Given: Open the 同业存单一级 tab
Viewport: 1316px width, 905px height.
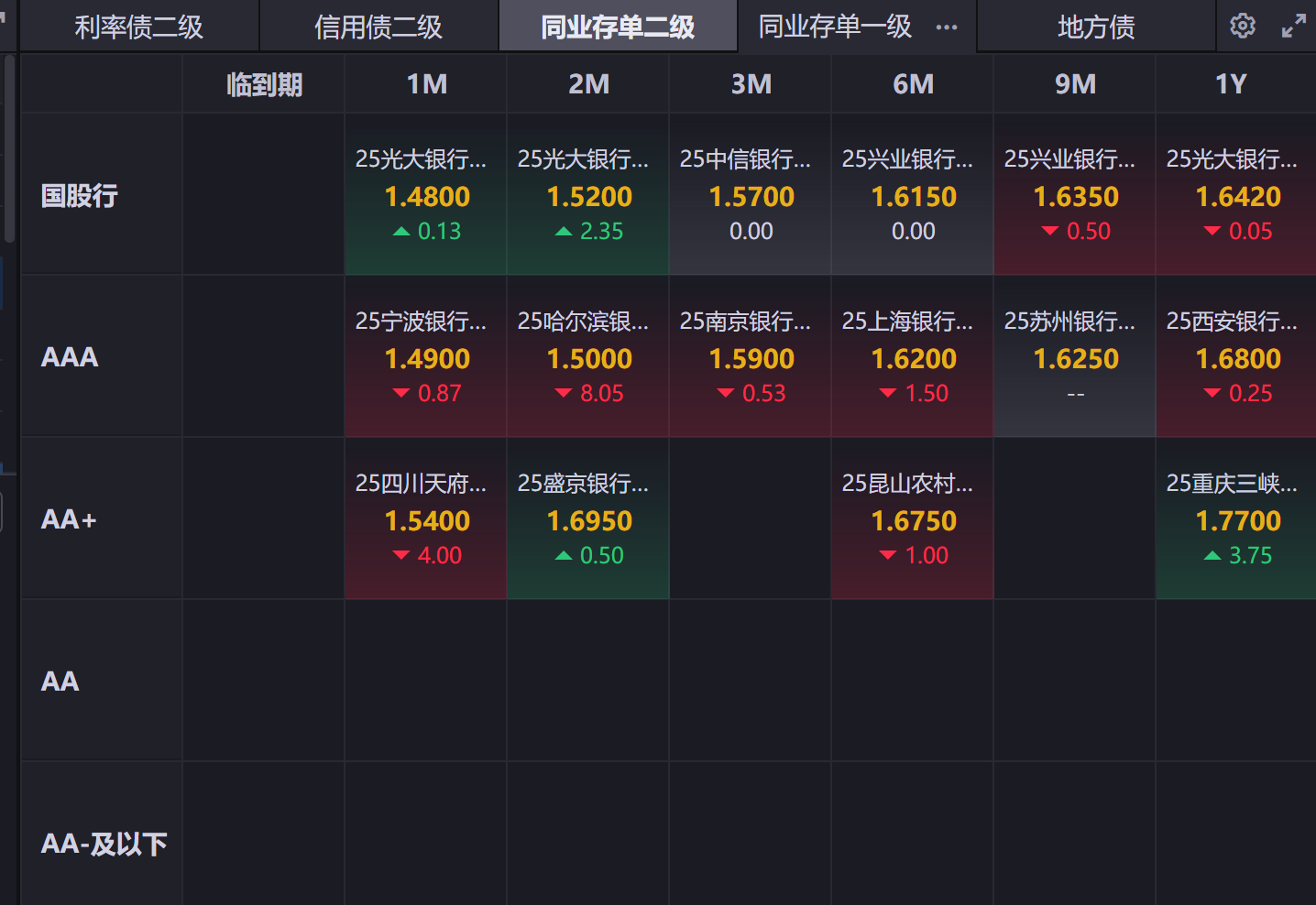Looking at the screenshot, I should click(x=835, y=27).
